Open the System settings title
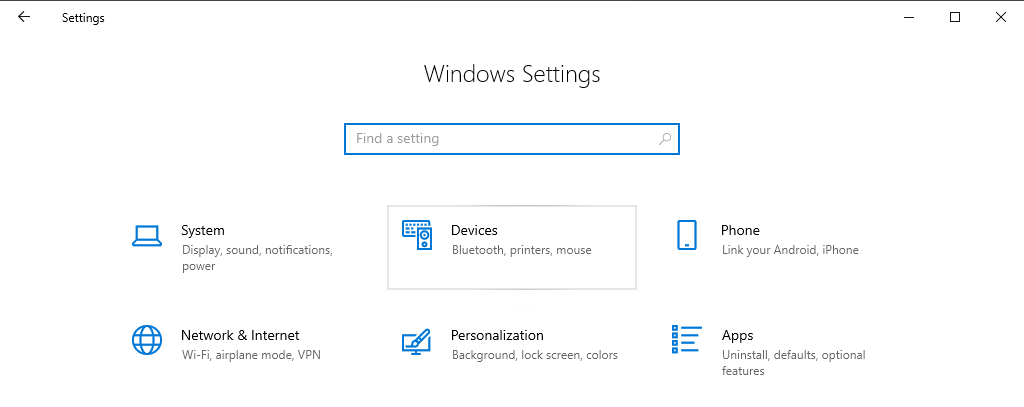This screenshot has width=1024, height=407. click(x=202, y=230)
